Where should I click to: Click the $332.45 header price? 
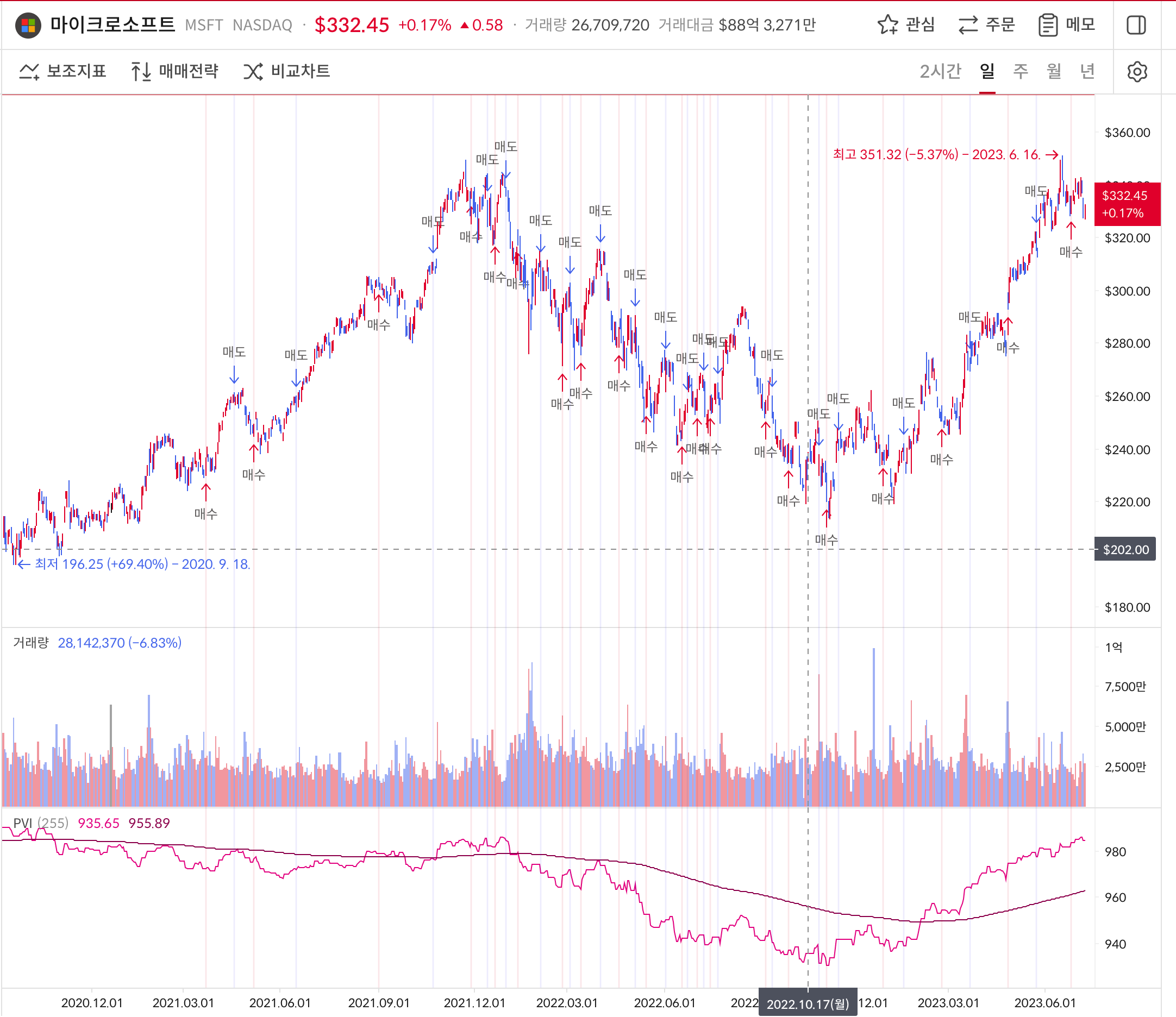coord(352,25)
